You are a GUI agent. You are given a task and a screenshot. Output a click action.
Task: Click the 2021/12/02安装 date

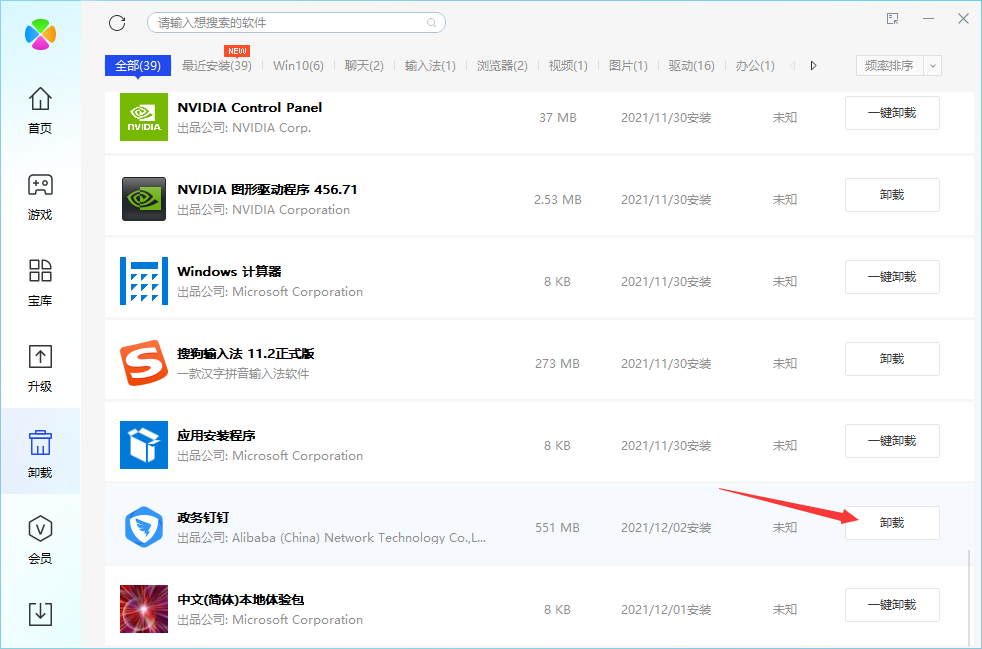pos(666,528)
